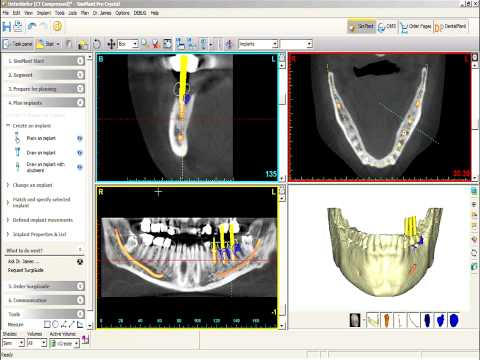The height and width of the screenshot is (360, 480).
Task: Click the rotate view circular arrow icon
Action: (x=97, y=44)
